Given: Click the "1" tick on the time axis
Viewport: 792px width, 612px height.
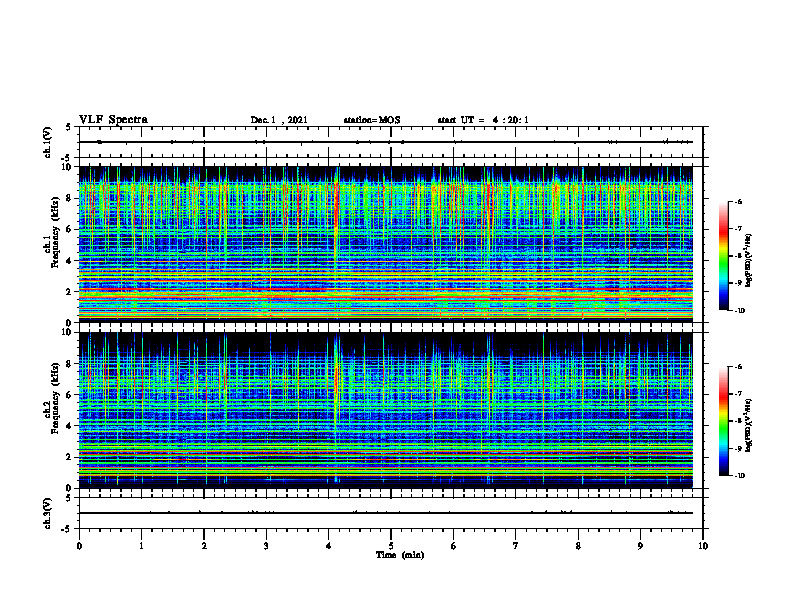Looking at the screenshot, I should (141, 546).
